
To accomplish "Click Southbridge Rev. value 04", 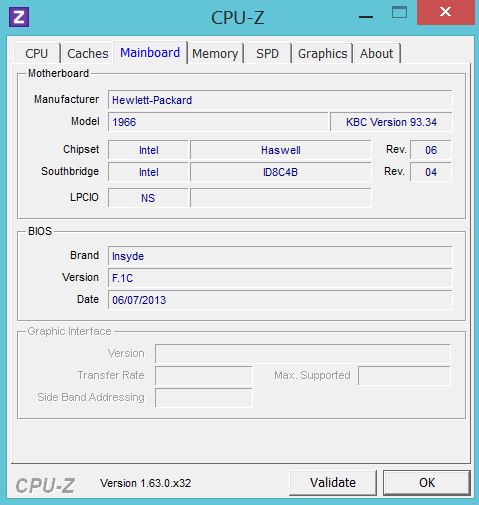I will (431, 172).
